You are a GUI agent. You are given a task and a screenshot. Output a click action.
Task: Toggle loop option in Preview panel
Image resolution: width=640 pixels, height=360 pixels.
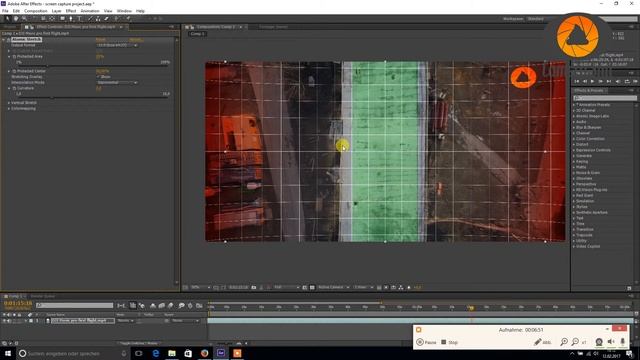(x=627, y=81)
